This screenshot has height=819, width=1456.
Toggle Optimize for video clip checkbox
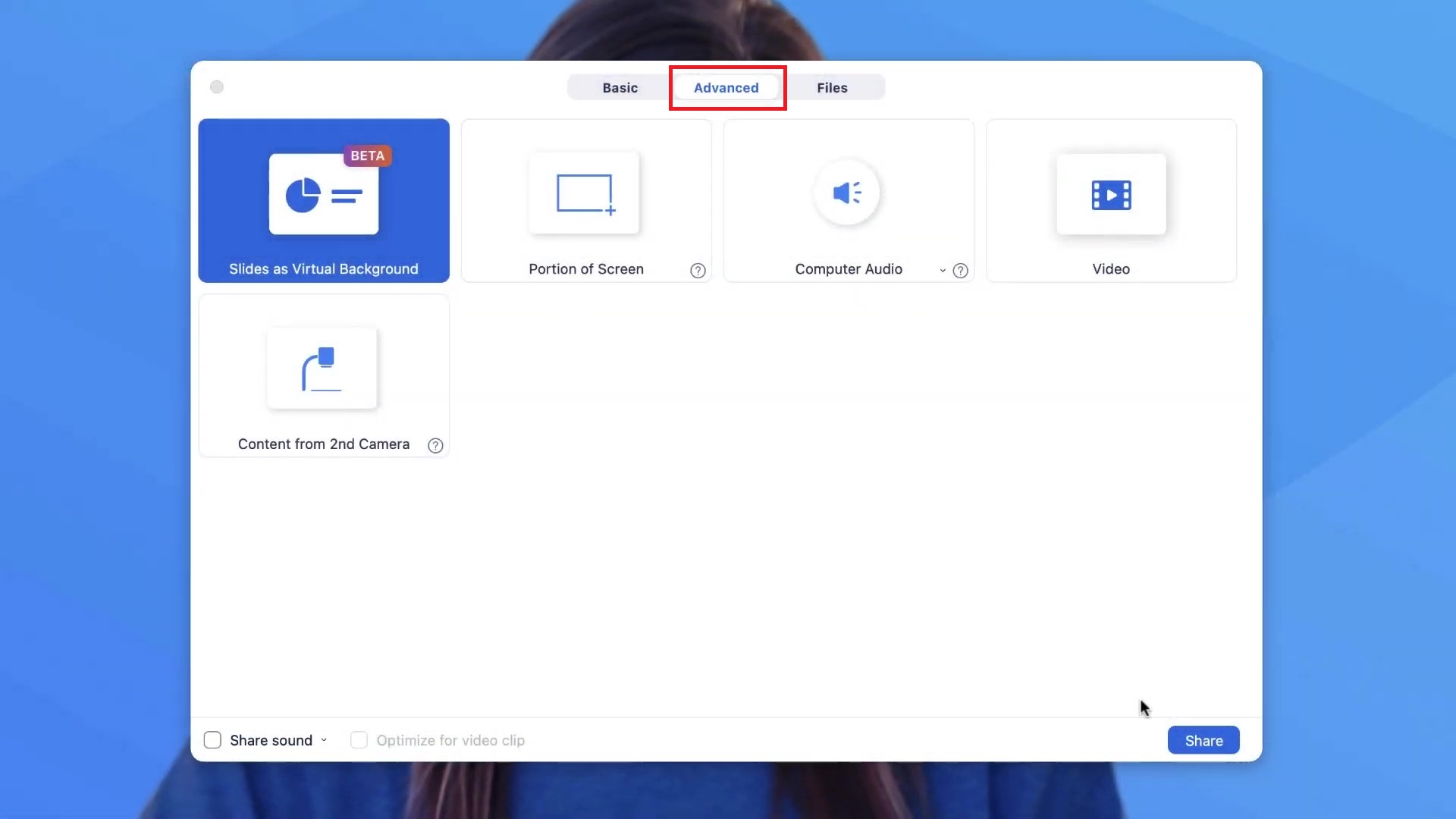[x=359, y=740]
